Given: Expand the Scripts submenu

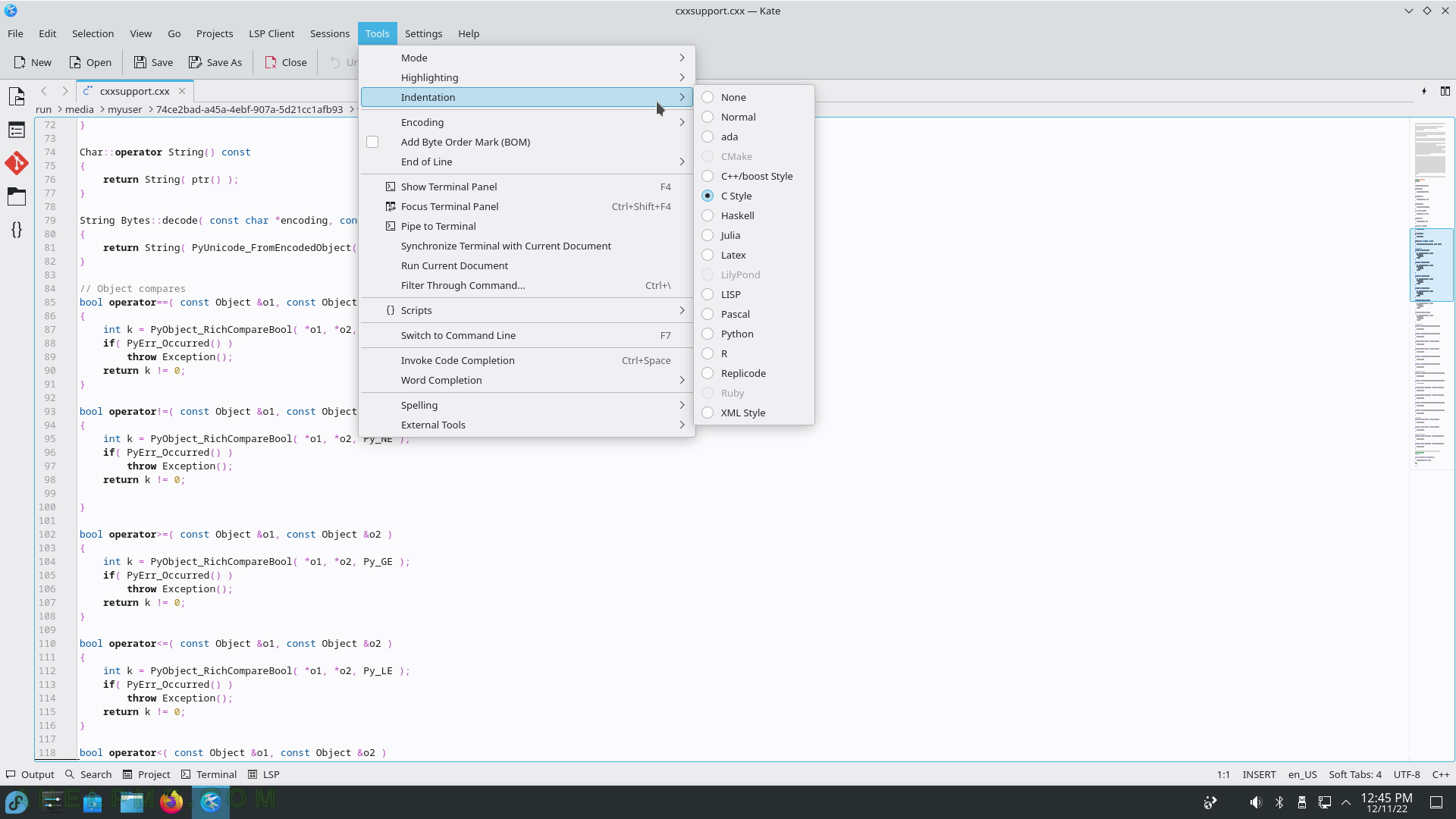Looking at the screenshot, I should [x=527, y=310].
